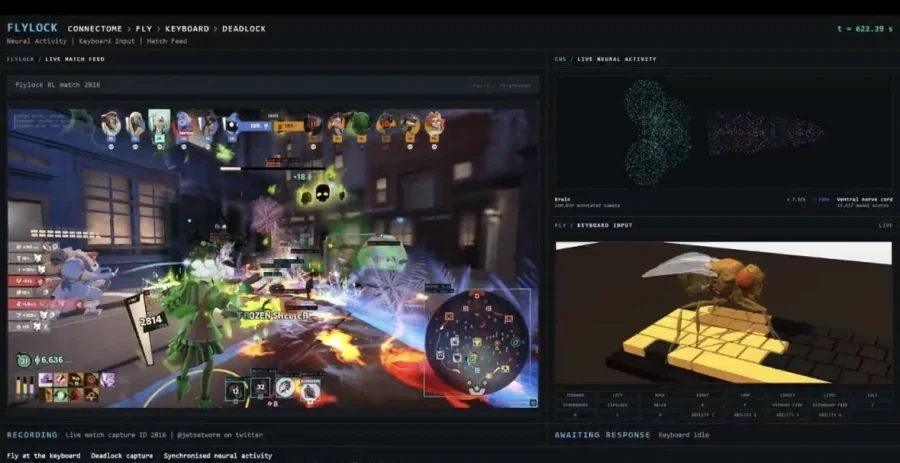Toggle the FORWARD key indicator
Screen dimensions: 900x463
coord(576,395)
